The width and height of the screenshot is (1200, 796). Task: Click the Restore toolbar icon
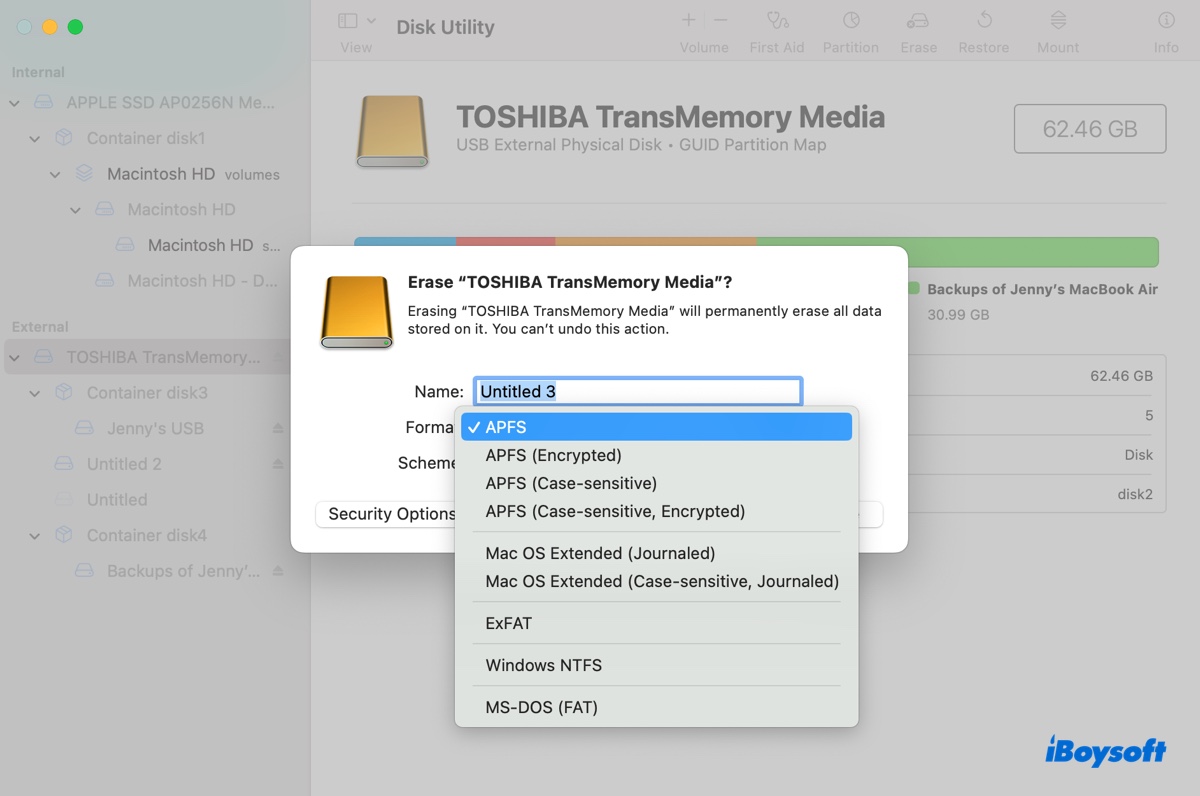point(983,21)
